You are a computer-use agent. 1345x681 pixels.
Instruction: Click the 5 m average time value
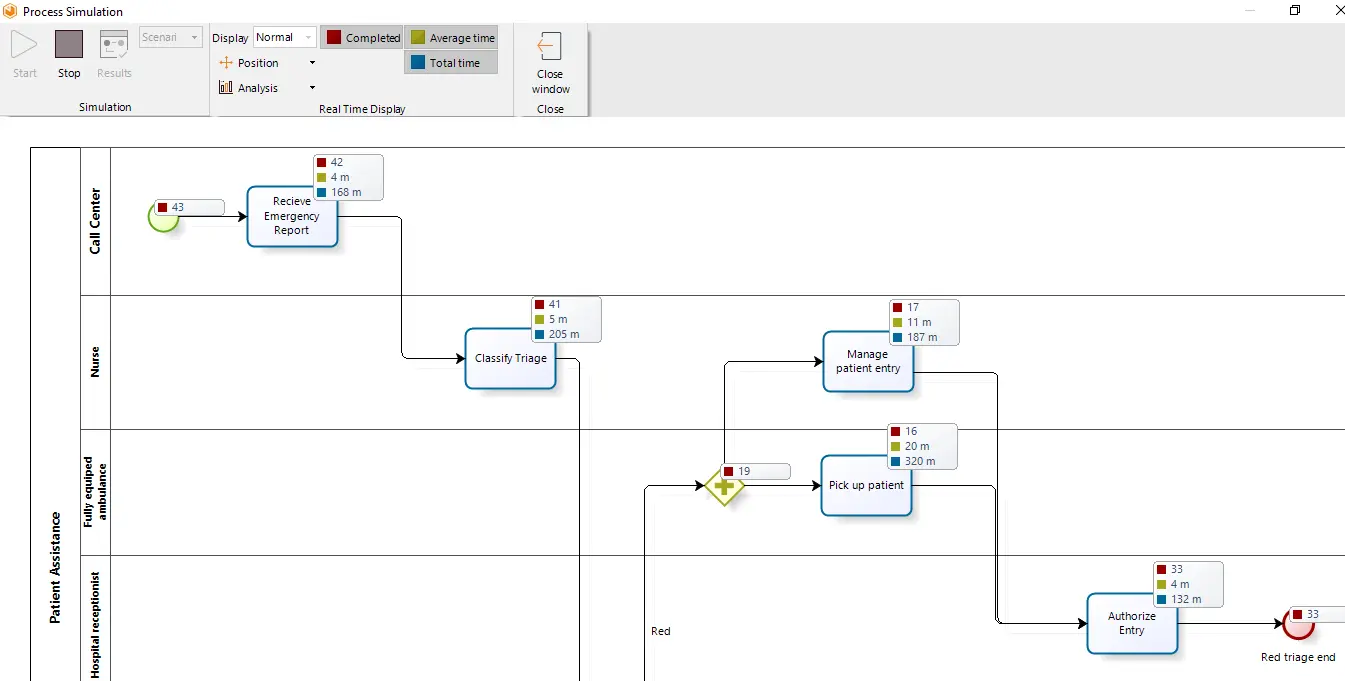pos(558,319)
